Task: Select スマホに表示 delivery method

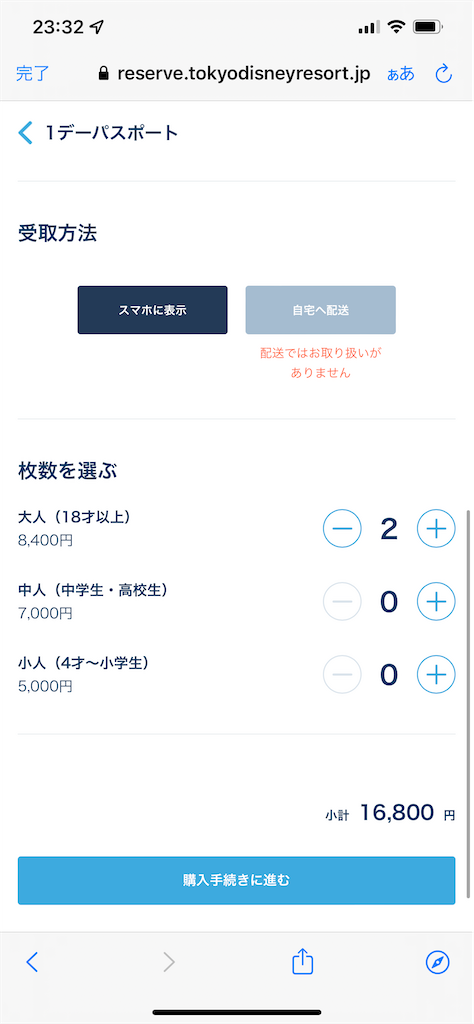Action: (153, 310)
